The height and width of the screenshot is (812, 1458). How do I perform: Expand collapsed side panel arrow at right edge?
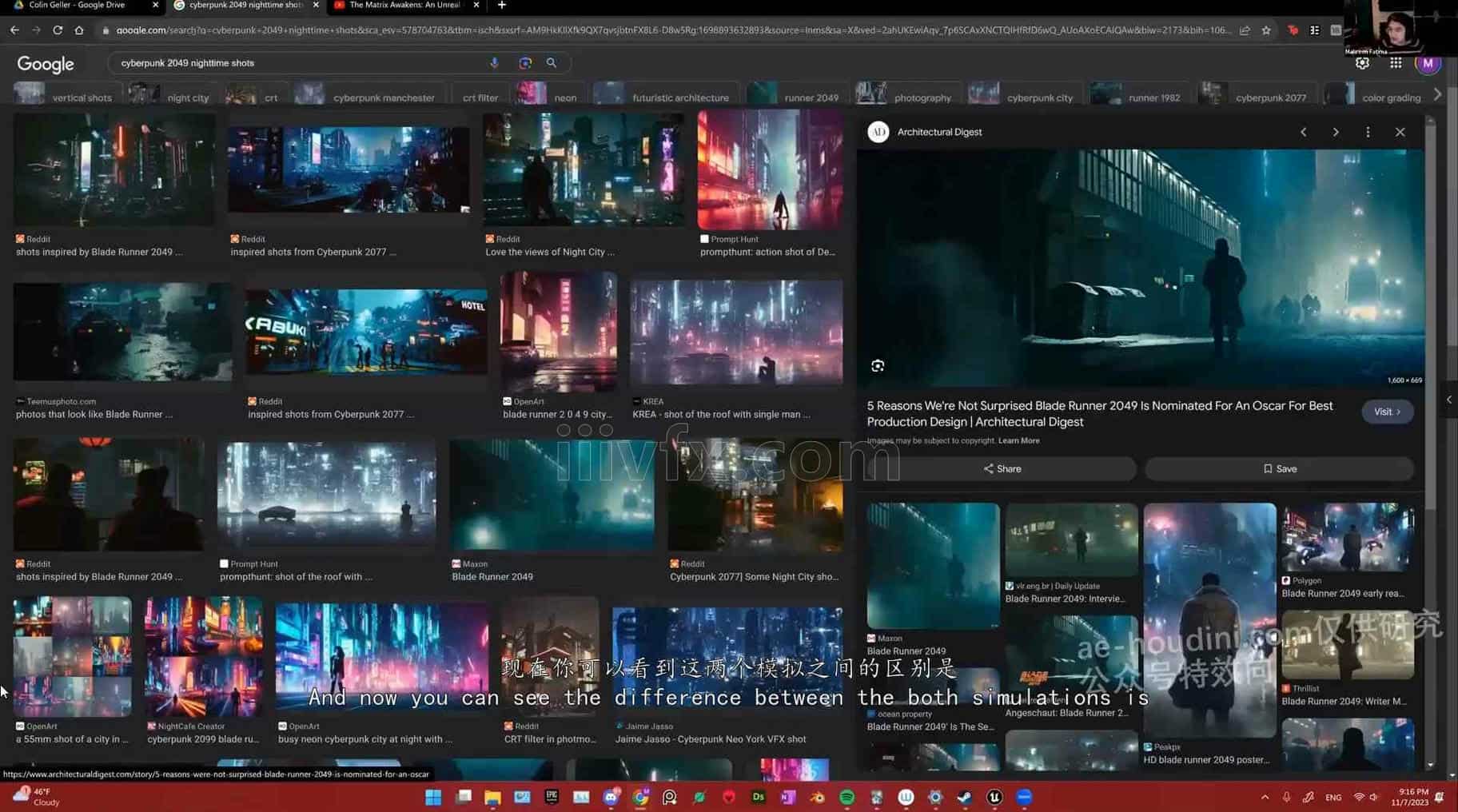click(1449, 400)
